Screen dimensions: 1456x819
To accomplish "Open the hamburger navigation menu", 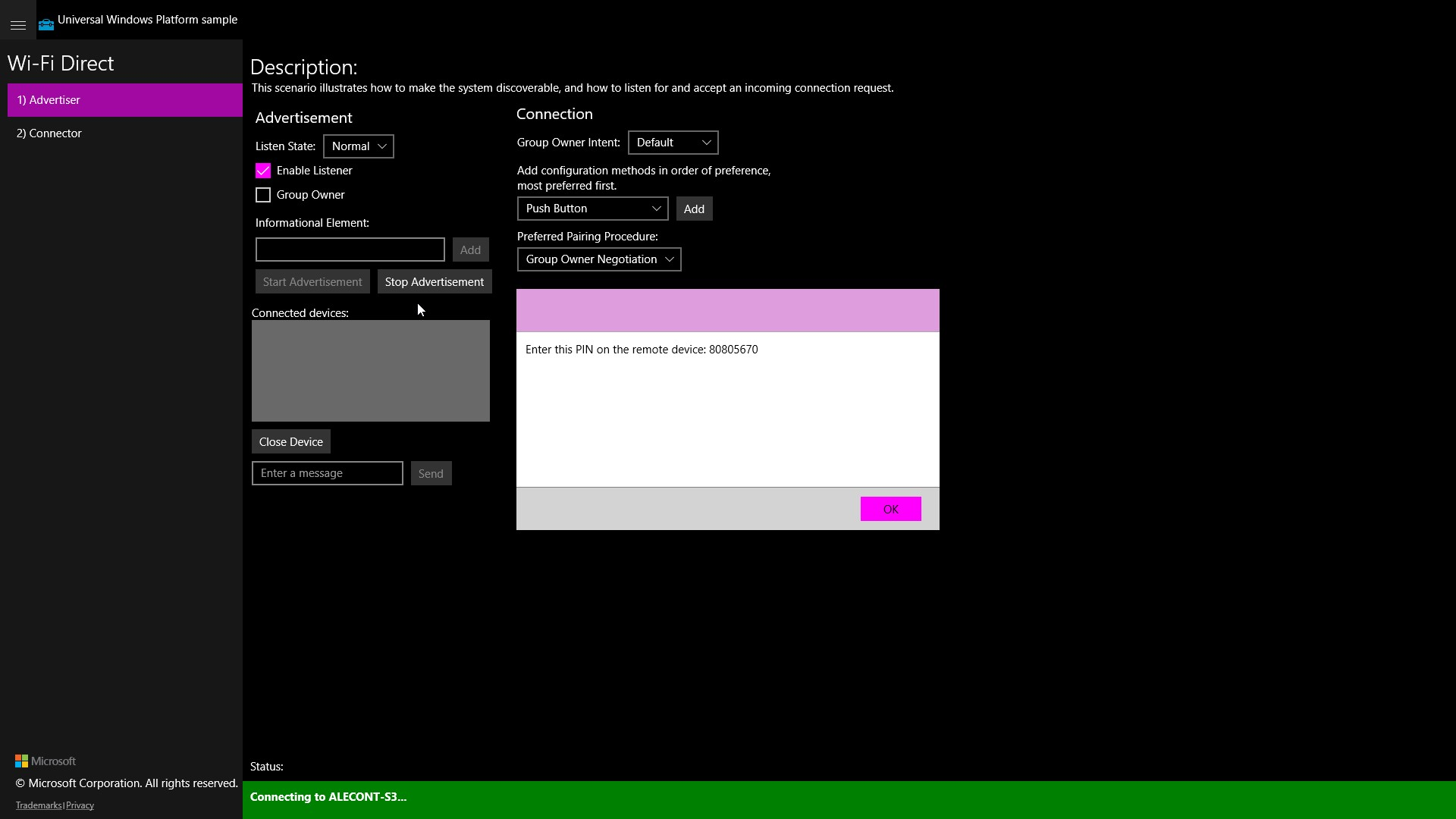I will pos(18,25).
